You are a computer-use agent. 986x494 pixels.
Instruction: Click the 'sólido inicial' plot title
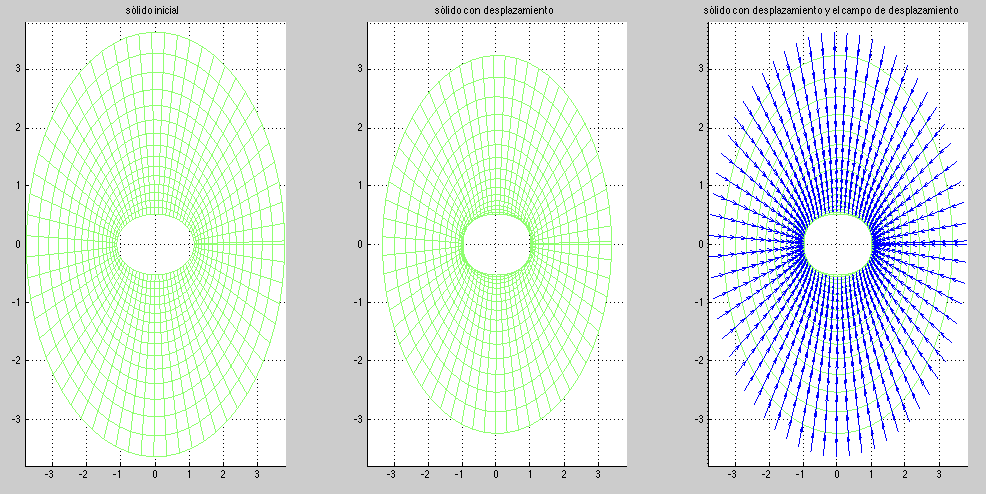coord(155,10)
